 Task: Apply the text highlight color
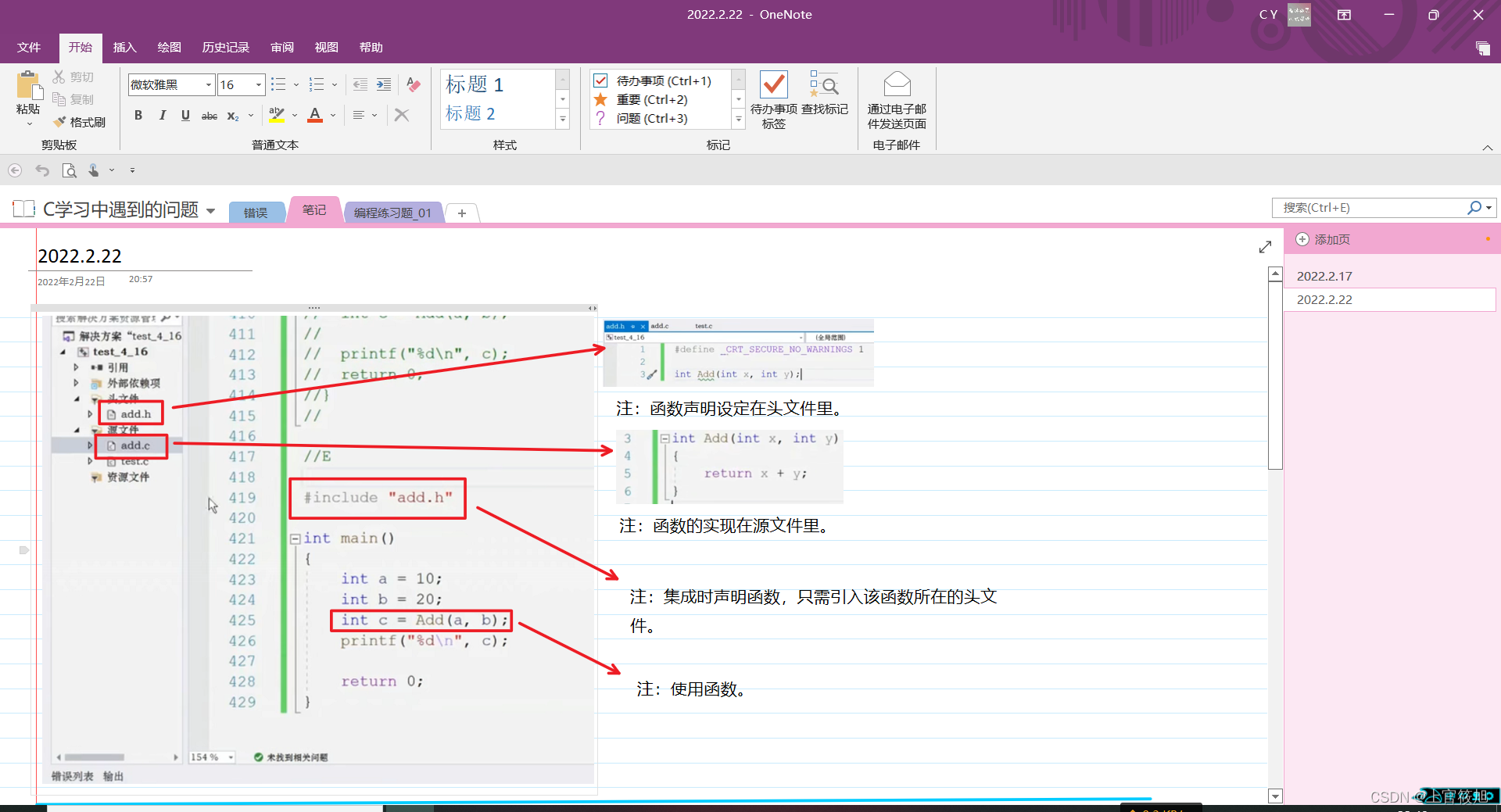point(276,115)
